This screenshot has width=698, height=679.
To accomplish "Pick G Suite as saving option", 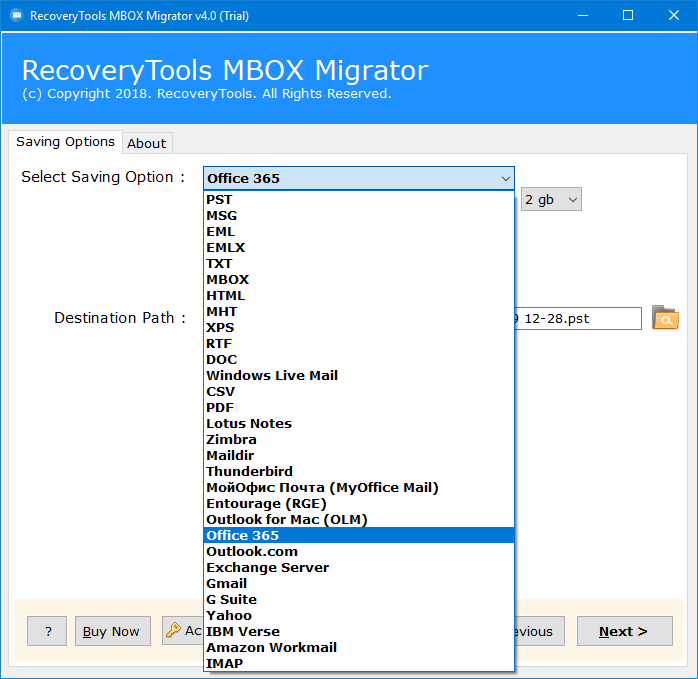I will click(x=359, y=600).
